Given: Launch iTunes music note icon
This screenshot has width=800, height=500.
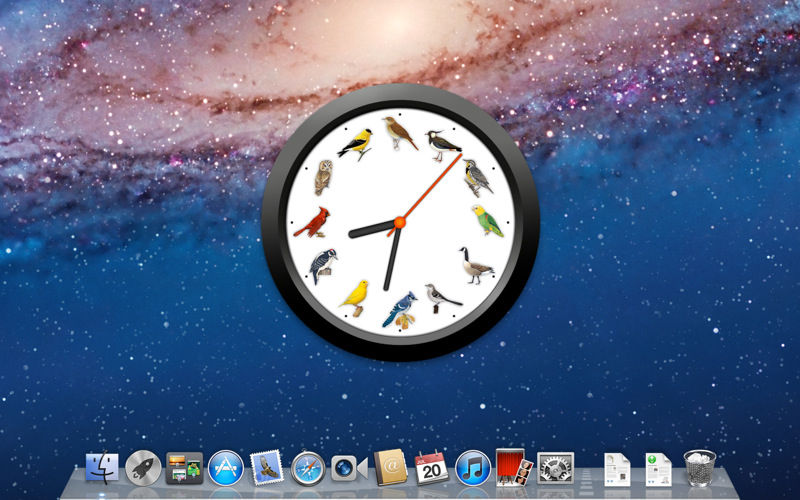Looking at the screenshot, I should point(473,468).
